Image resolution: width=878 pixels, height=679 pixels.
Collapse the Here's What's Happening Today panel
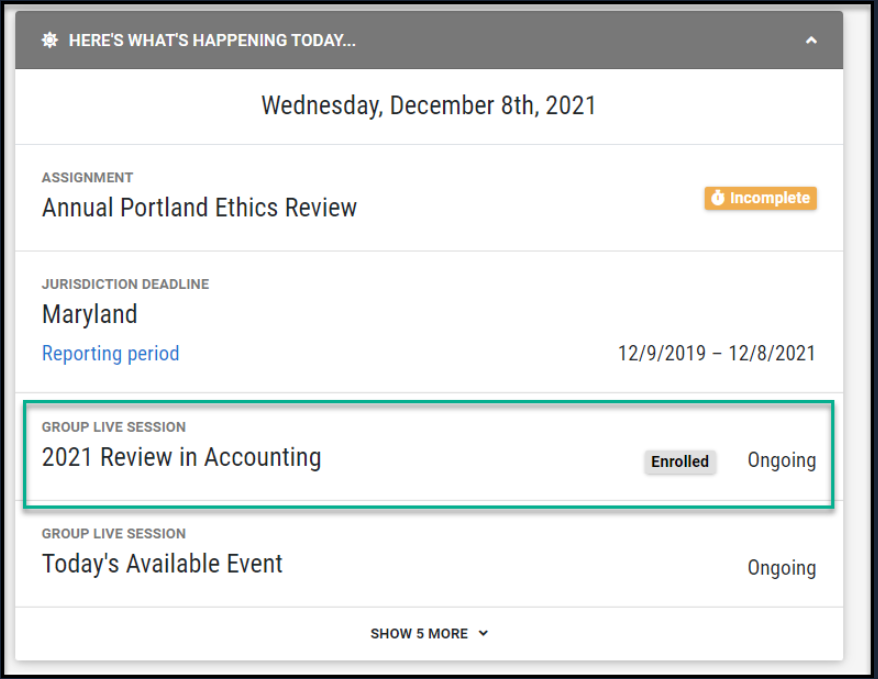click(811, 41)
